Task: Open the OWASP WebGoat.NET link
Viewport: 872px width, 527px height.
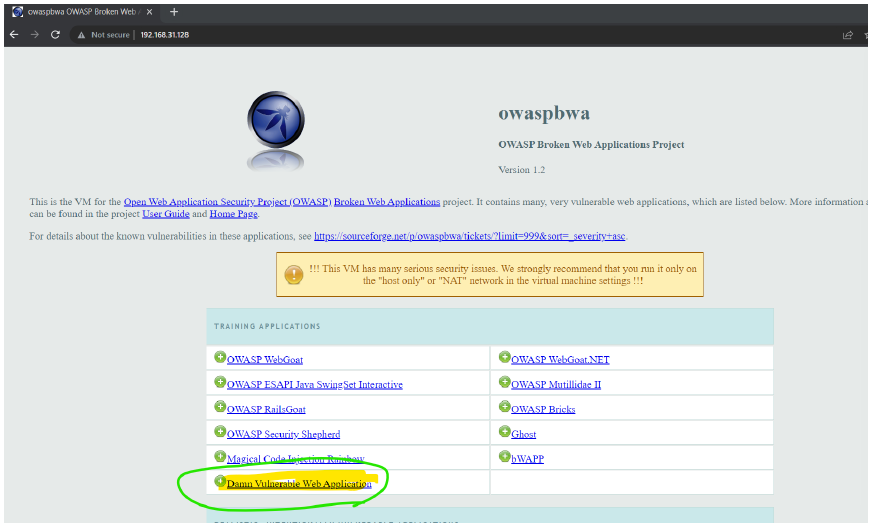Action: point(560,360)
